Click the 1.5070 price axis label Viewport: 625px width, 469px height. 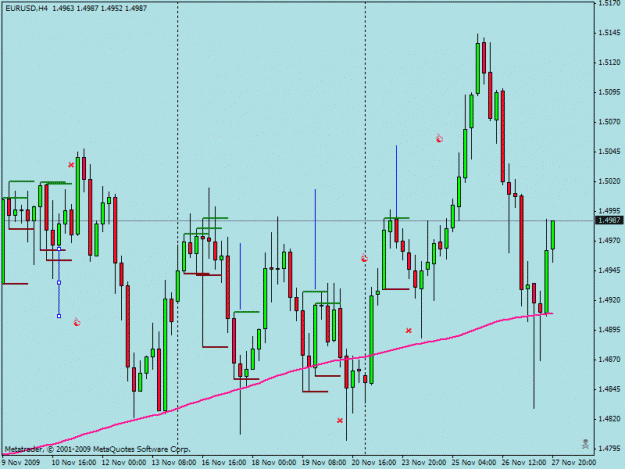pyautogui.click(x=609, y=122)
